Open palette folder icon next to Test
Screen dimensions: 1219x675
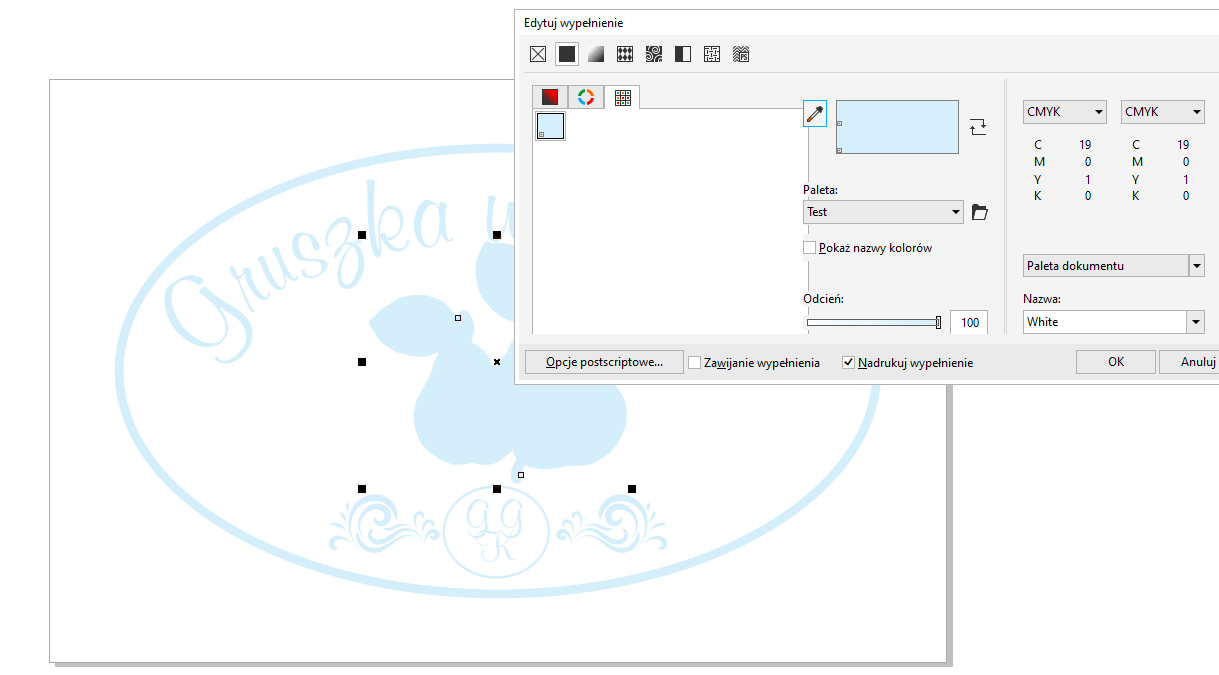click(x=980, y=212)
